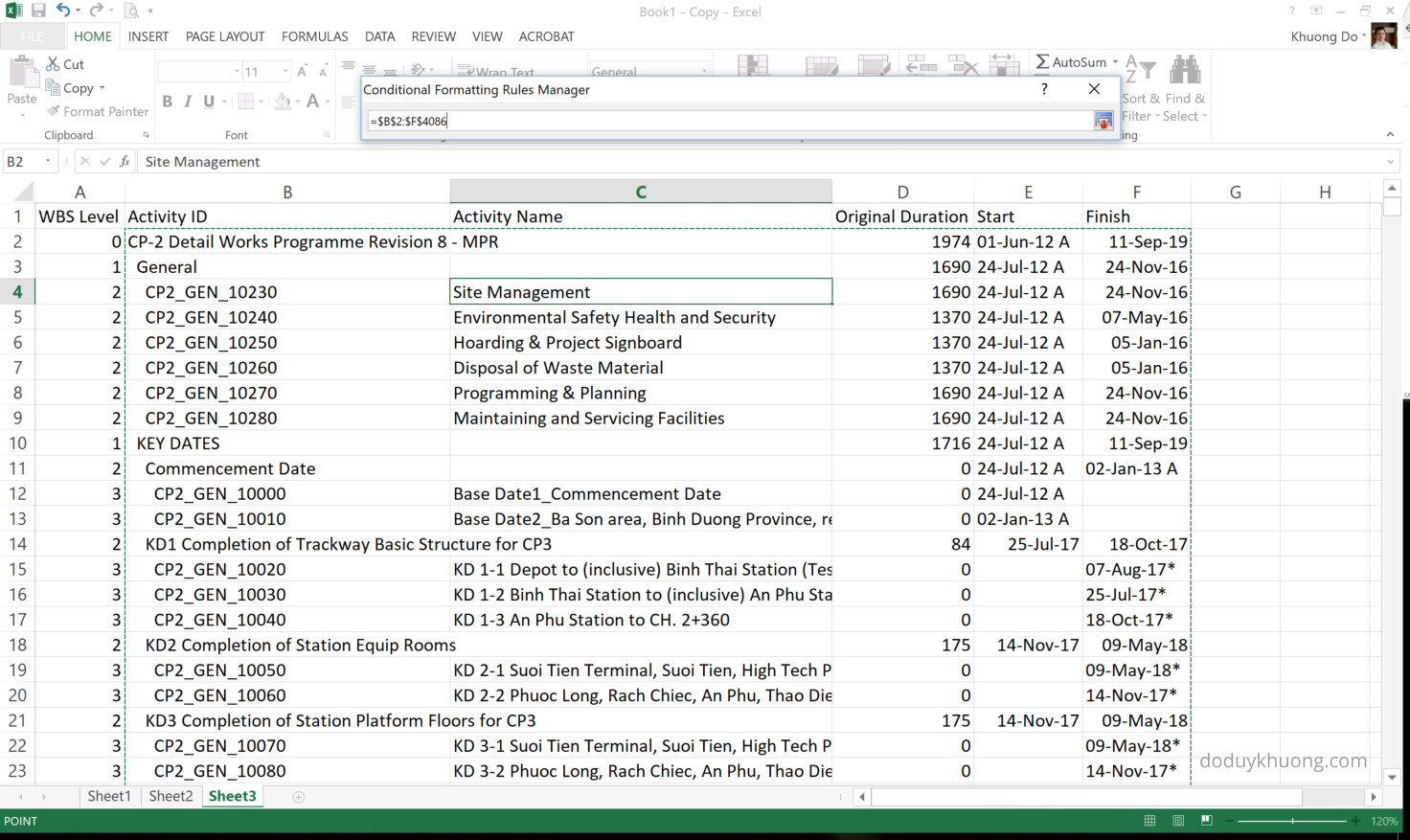
Task: Click the Save icon in quick access toolbar
Action: coord(38,11)
